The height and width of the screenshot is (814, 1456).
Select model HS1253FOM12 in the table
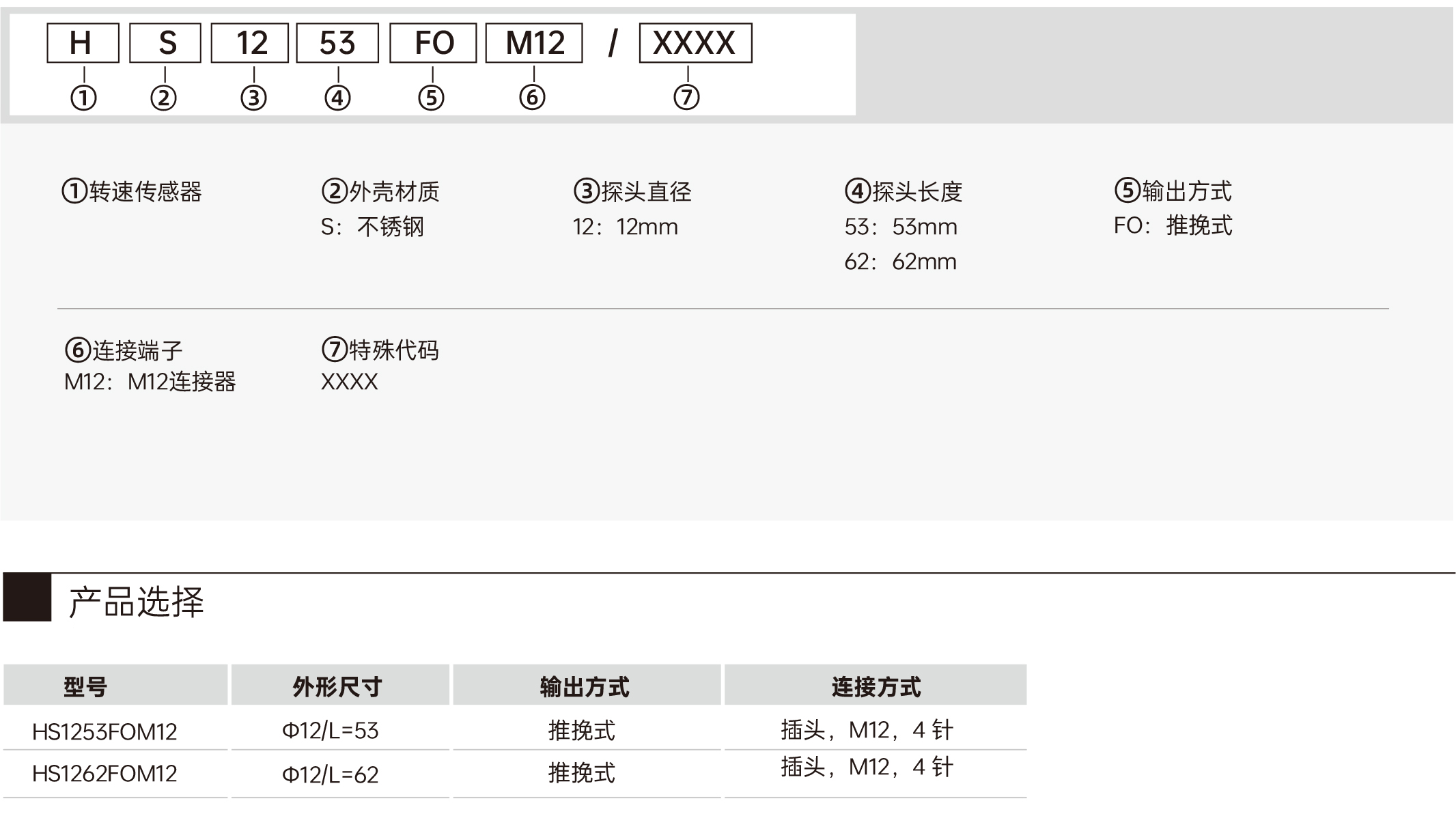(104, 732)
